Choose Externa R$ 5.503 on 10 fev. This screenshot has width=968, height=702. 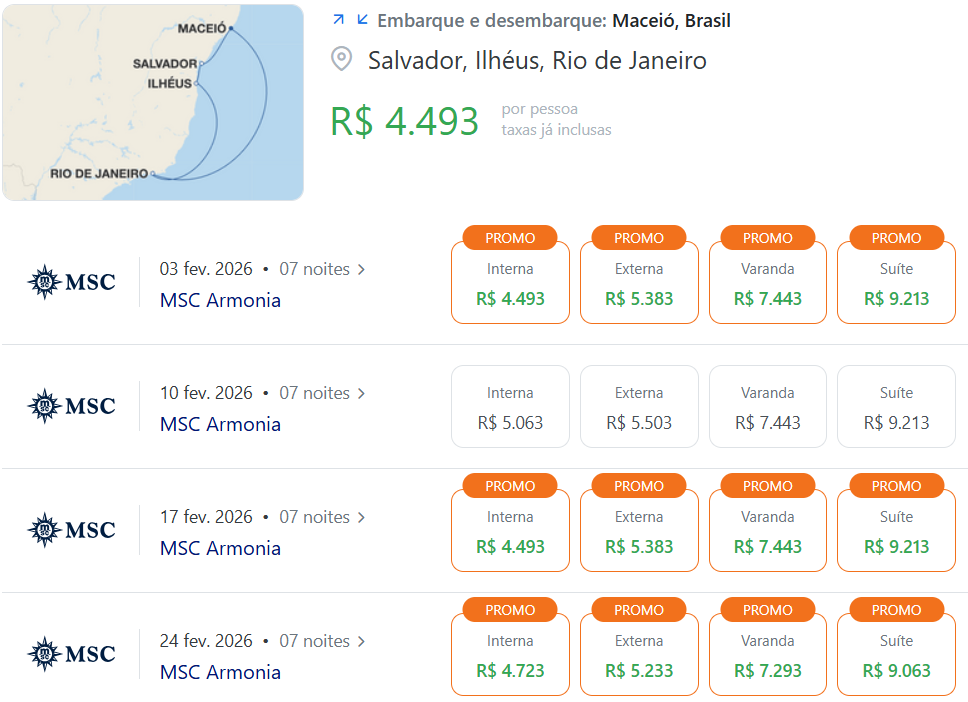[x=639, y=406]
